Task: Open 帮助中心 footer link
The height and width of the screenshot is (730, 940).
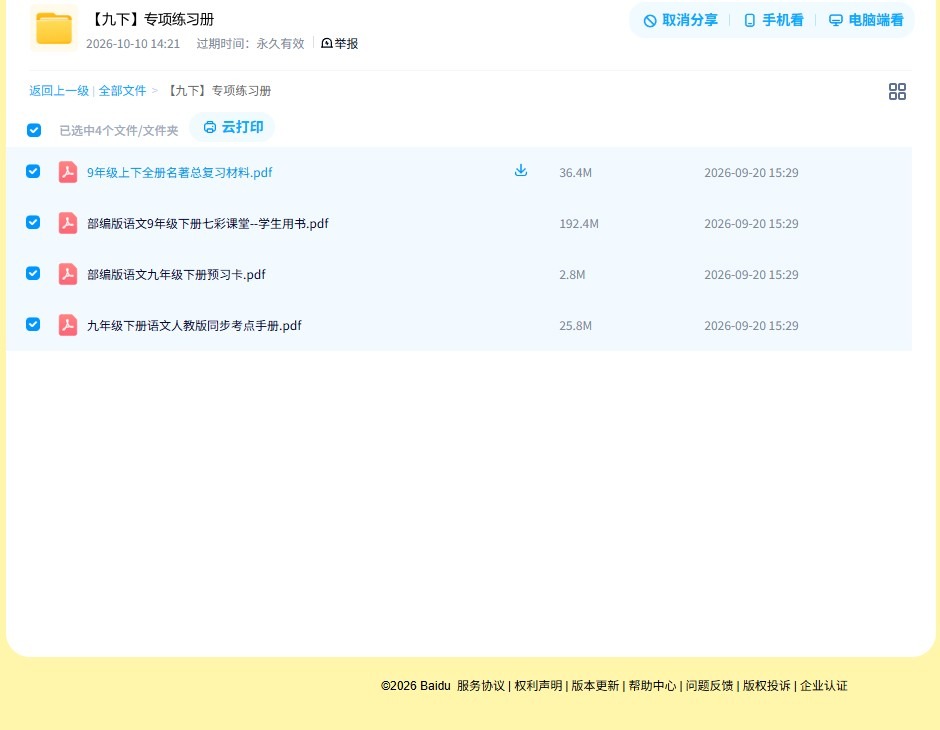Action: (x=652, y=686)
